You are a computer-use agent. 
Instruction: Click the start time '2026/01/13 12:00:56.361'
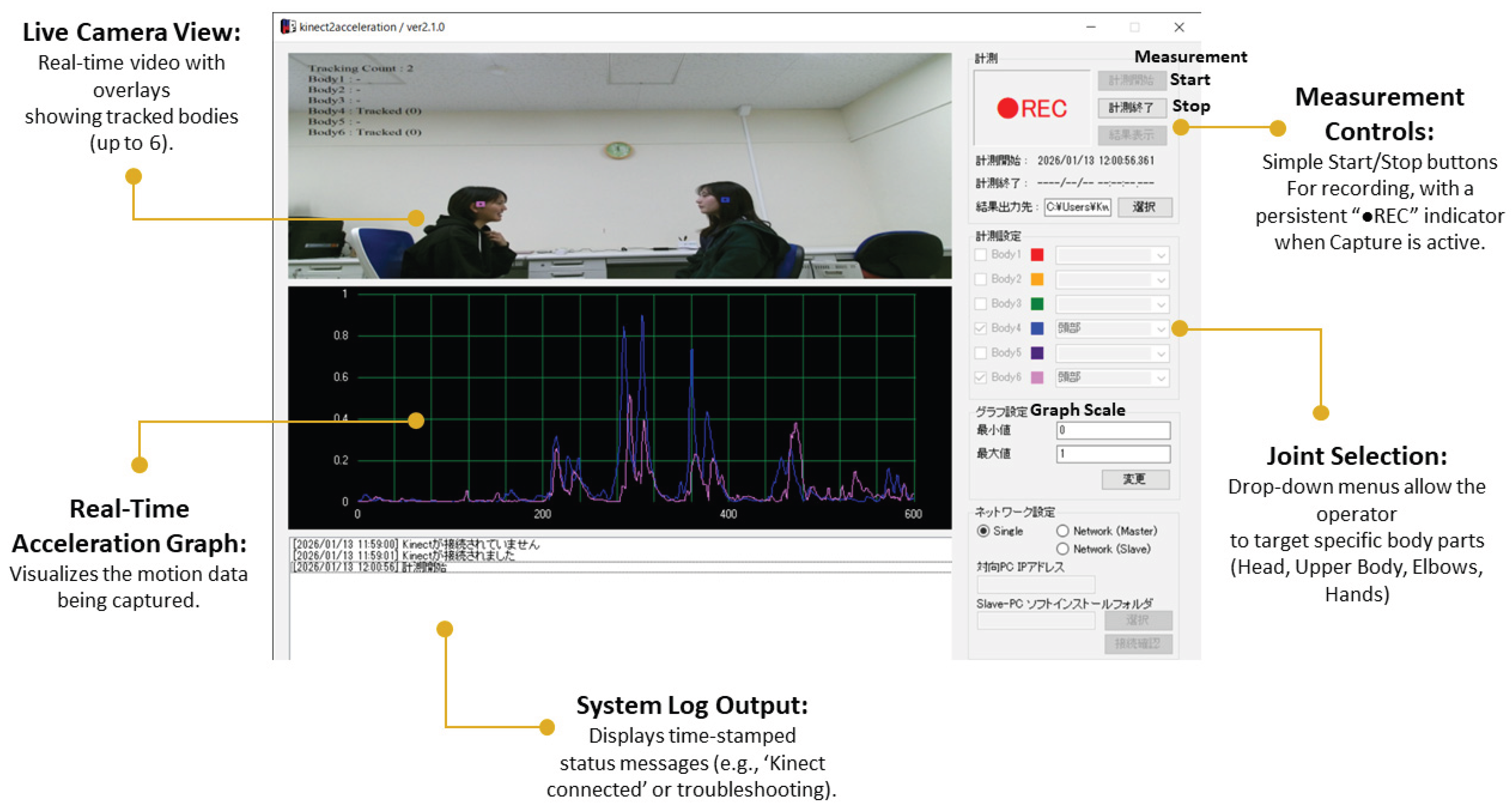pos(1095,160)
